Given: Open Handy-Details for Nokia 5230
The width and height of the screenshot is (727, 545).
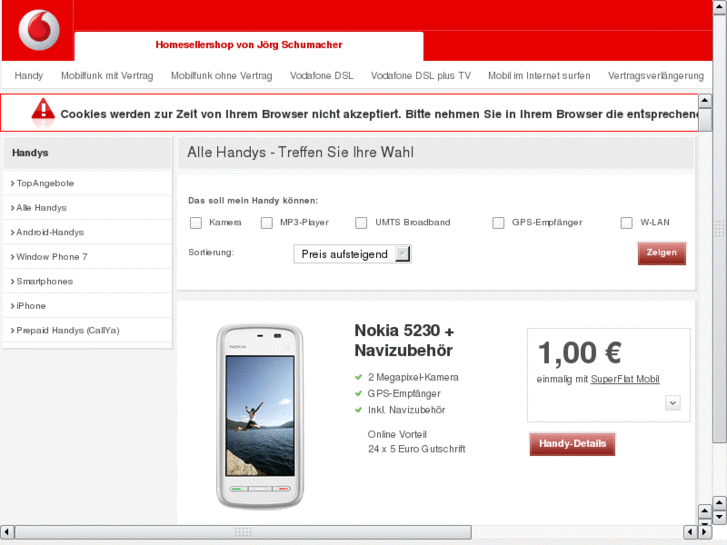Looking at the screenshot, I should click(x=572, y=444).
